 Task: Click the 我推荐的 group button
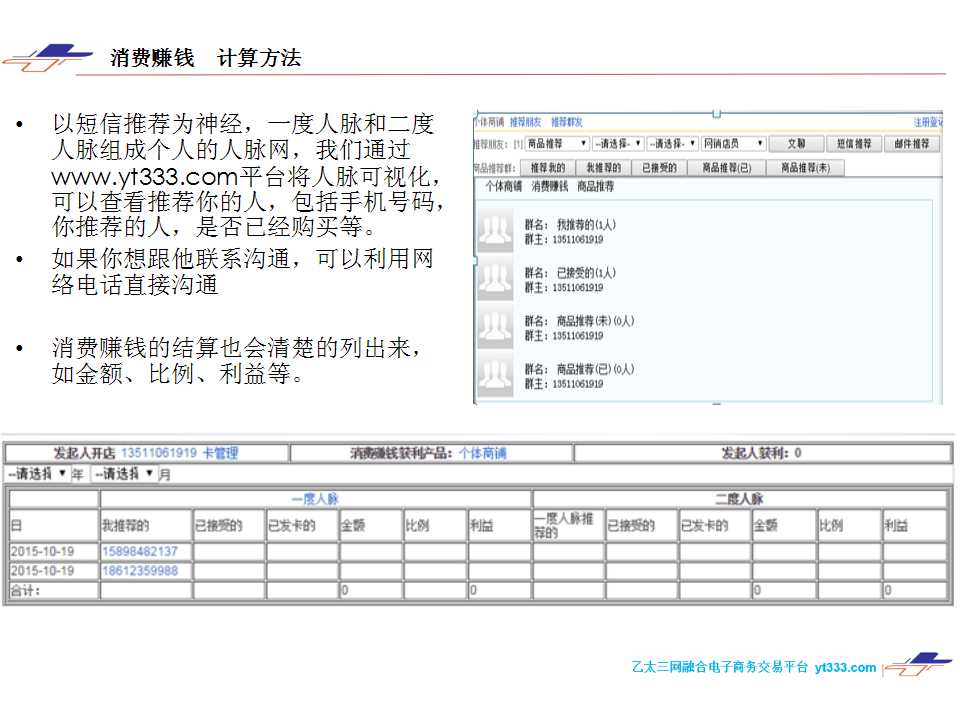coord(604,168)
